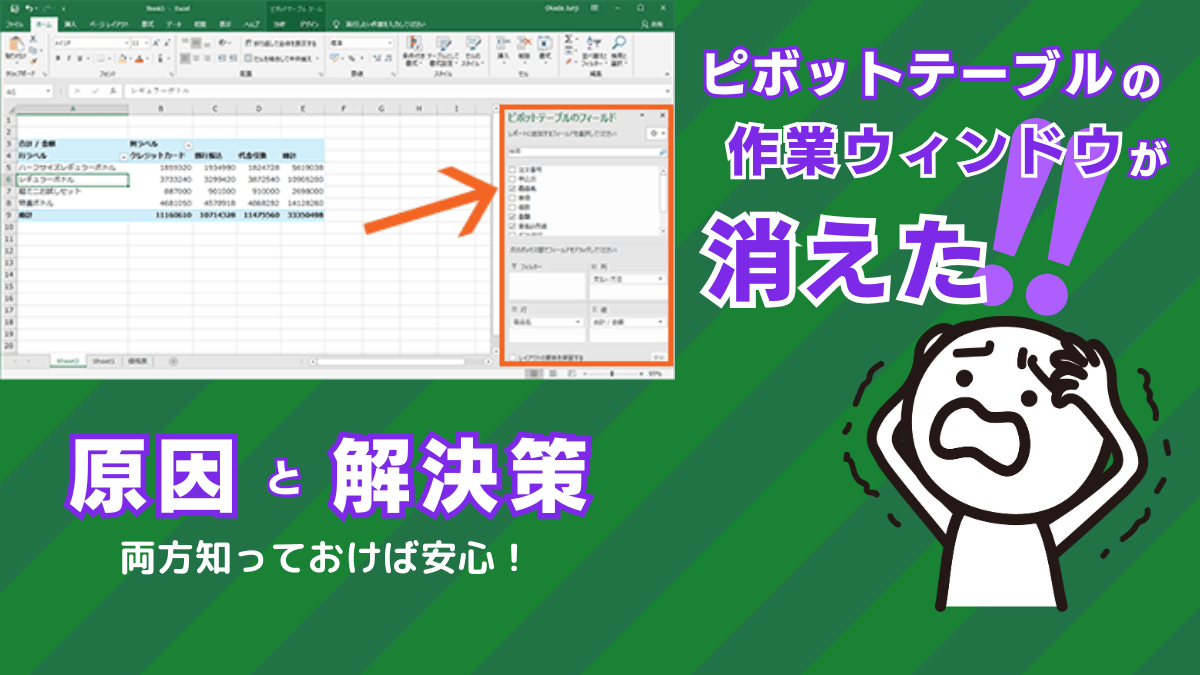Adjust the zoom slider in the status bar
The width and height of the screenshot is (1200, 675).
(x=610, y=374)
